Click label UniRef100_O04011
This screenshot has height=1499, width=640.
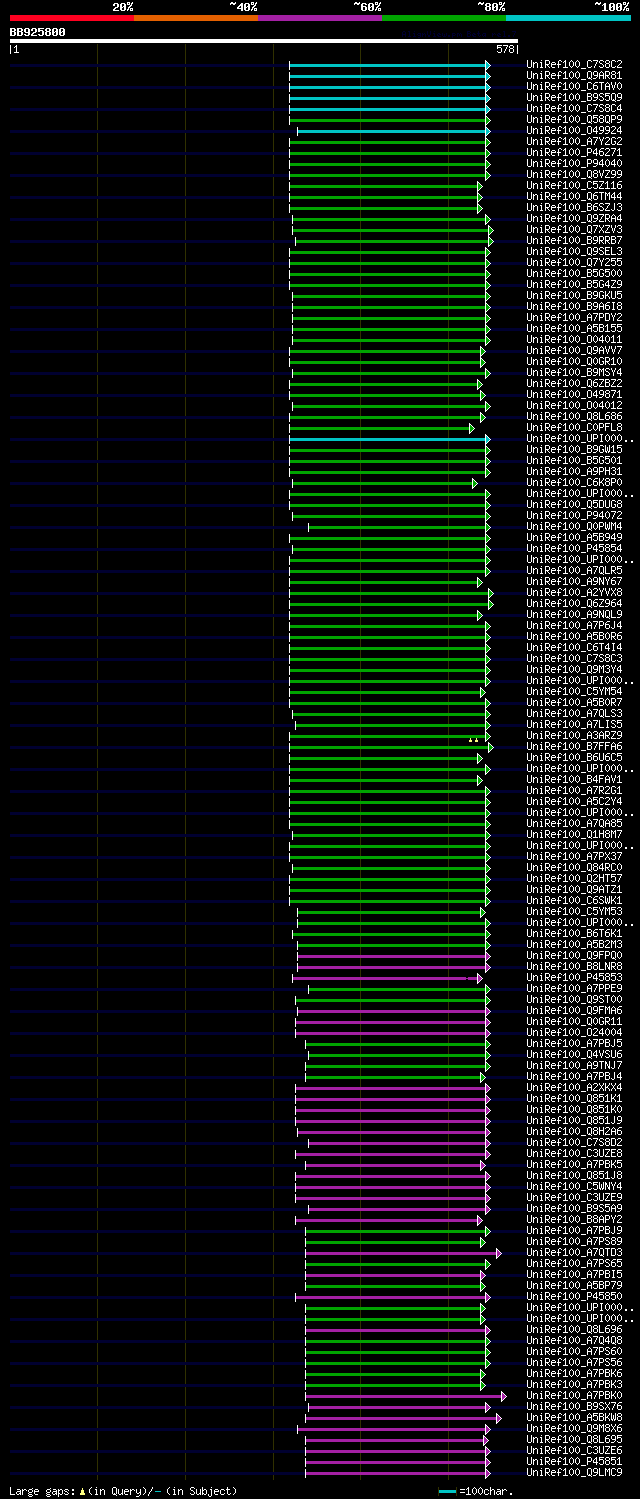[574, 340]
